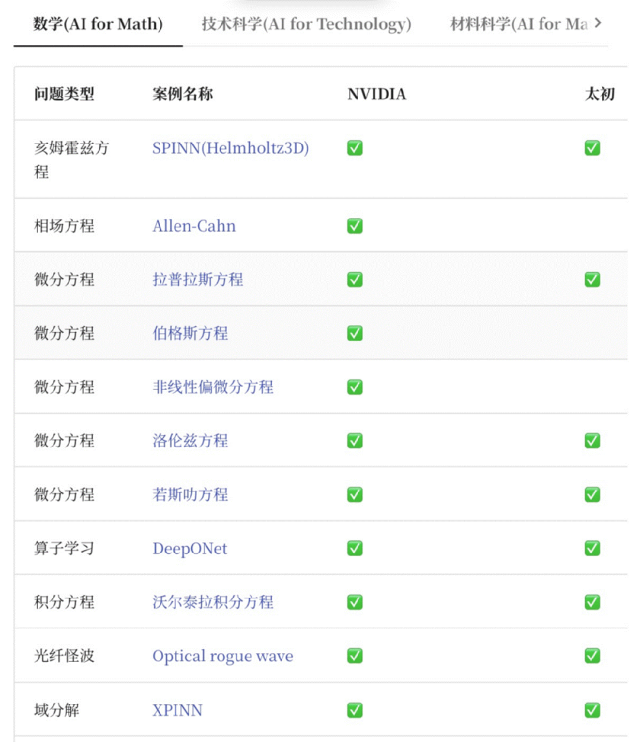The height and width of the screenshot is (742, 640).
Task: Open the 非线性偏微分方程 link
Action: click(x=212, y=387)
